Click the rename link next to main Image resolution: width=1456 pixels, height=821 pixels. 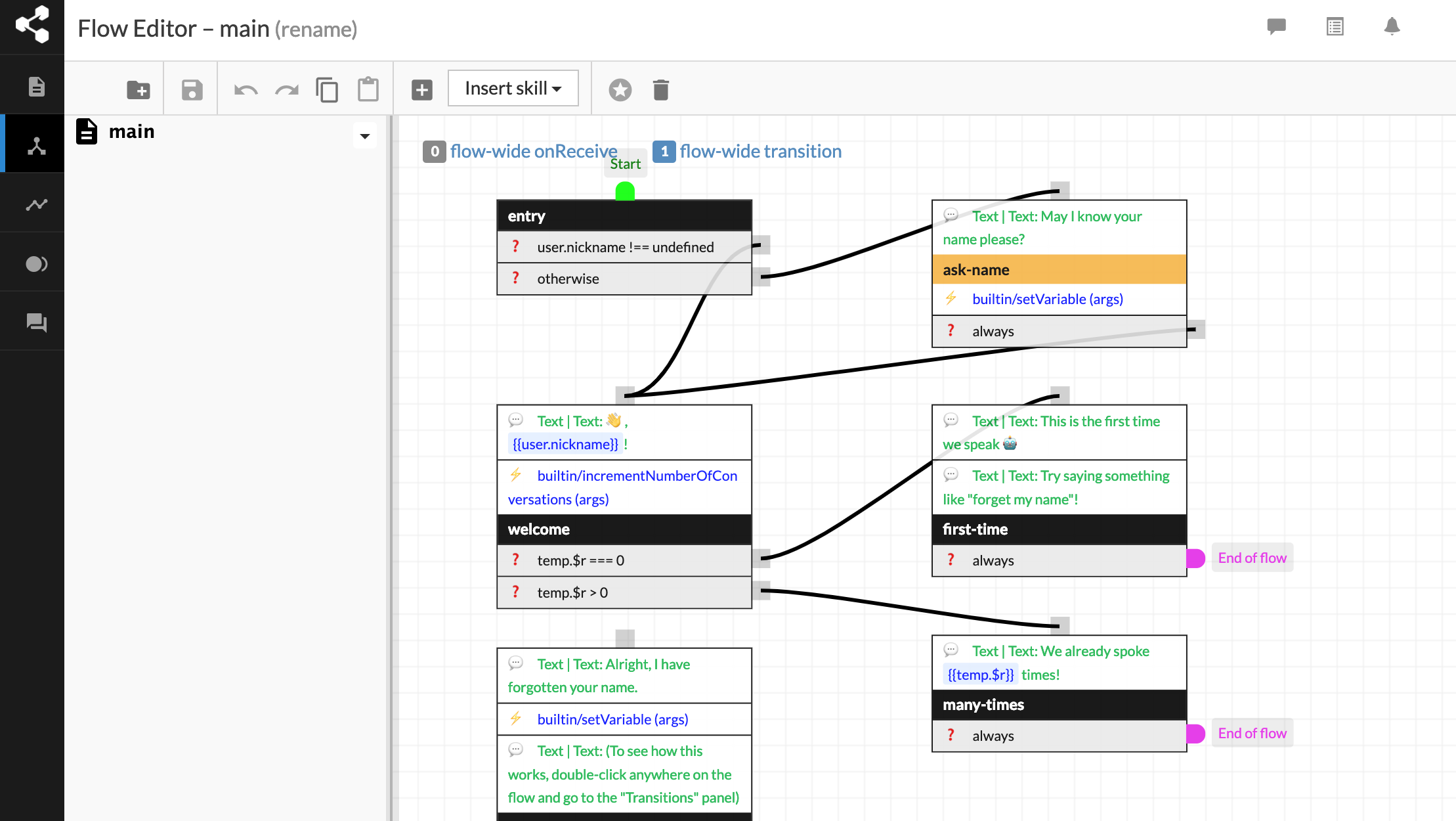coord(317,29)
